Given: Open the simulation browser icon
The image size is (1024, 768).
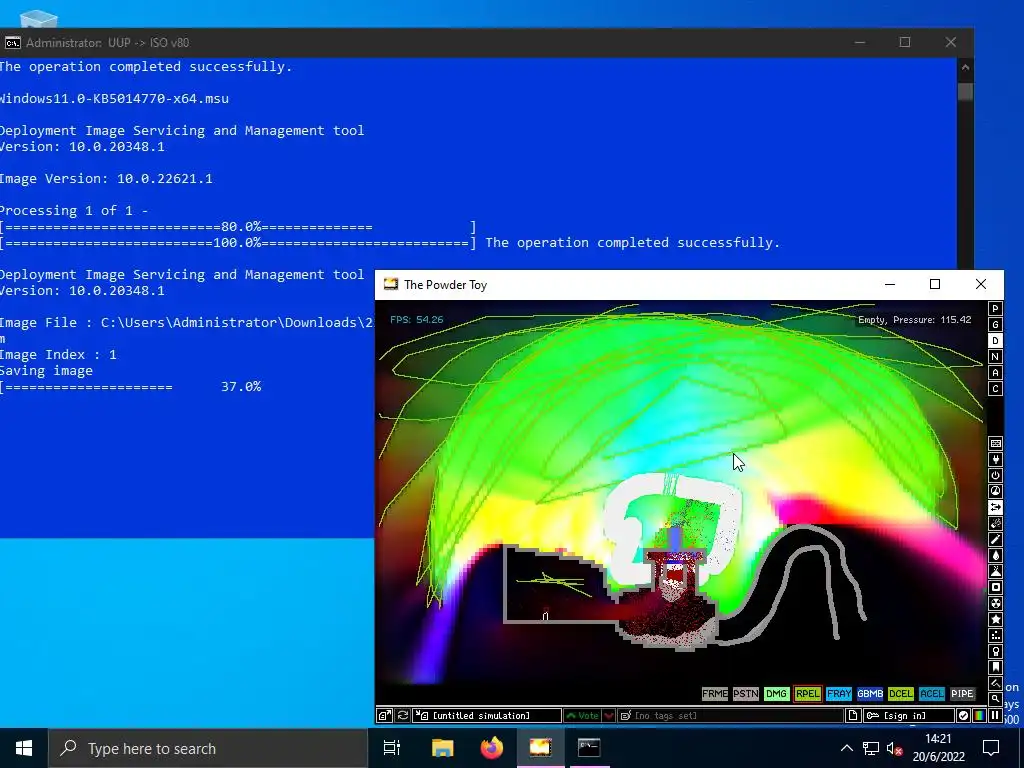Looking at the screenshot, I should pyautogui.click(x=385, y=715).
